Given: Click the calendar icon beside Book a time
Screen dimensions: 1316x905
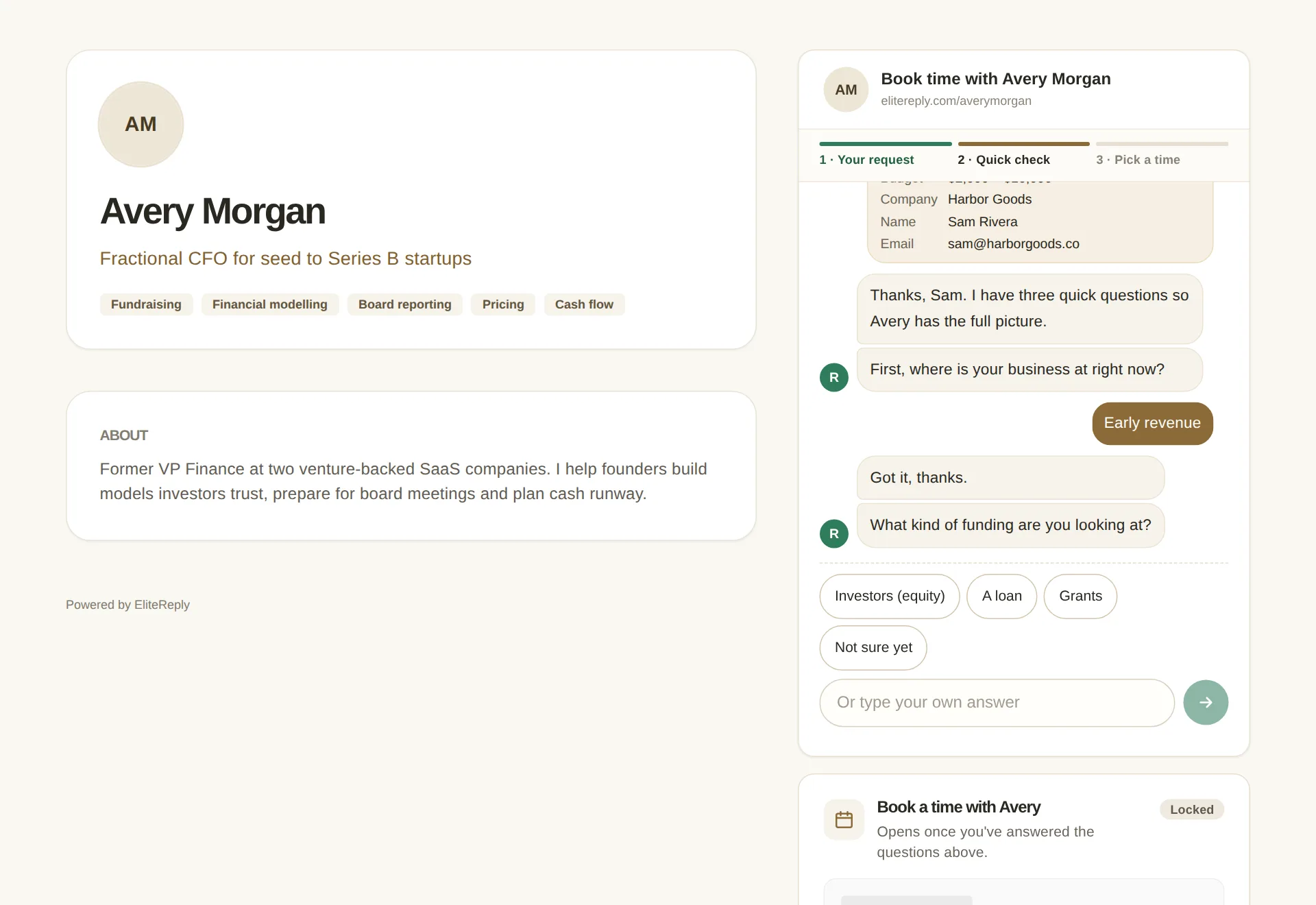Looking at the screenshot, I should [844, 819].
